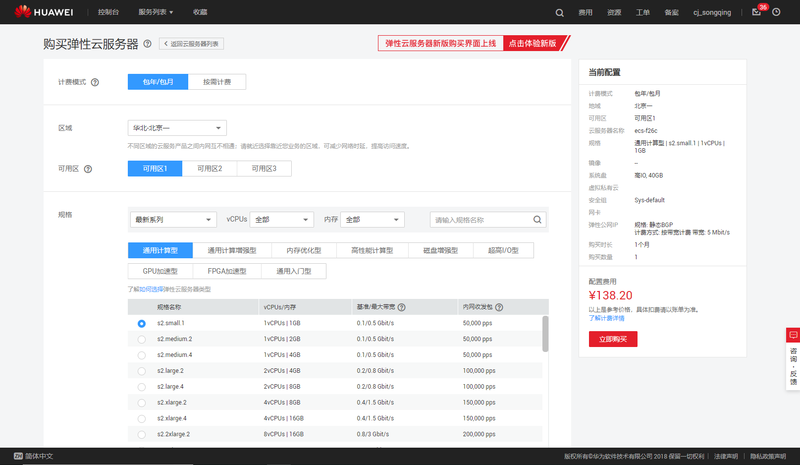
Task: Open 法律声明 footer link
Action: [x=726, y=456]
